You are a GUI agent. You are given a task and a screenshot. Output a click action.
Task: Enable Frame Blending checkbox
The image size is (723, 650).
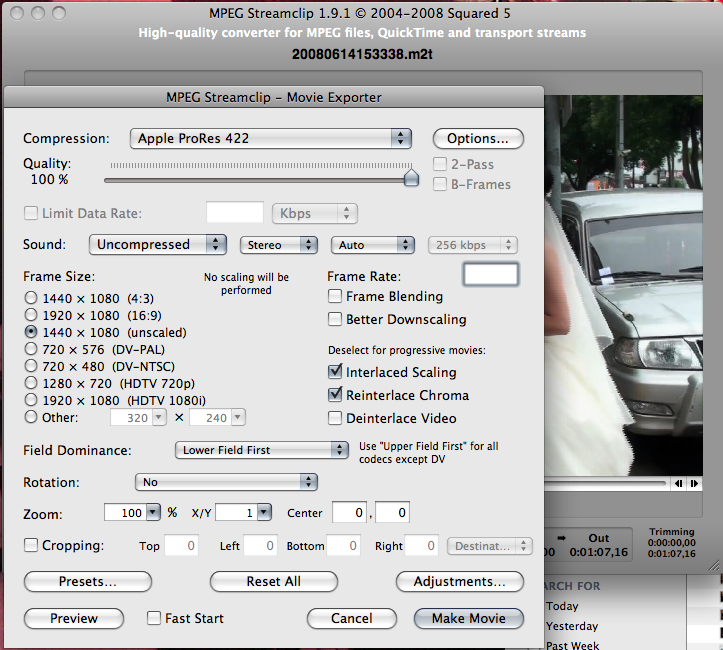(335, 296)
